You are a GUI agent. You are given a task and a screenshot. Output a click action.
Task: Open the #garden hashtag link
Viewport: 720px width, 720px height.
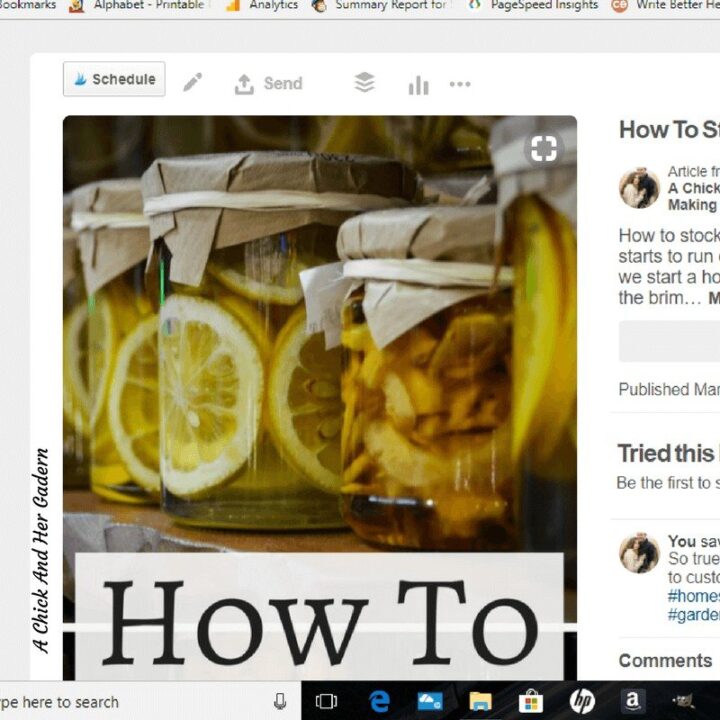coord(693,615)
